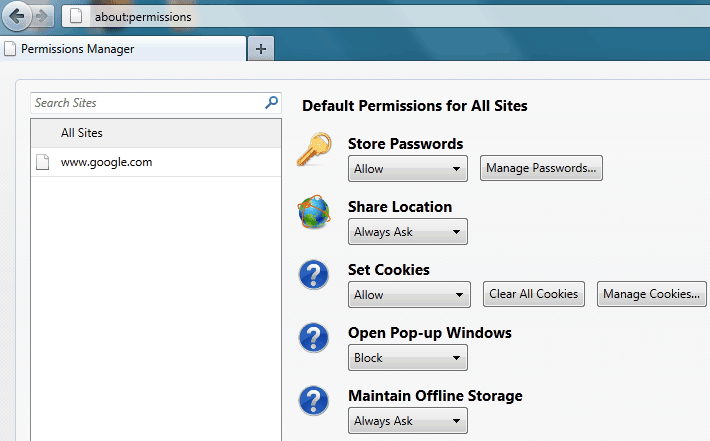Image resolution: width=710 pixels, height=441 pixels.
Task: Click the Maintain Offline Storage question icon
Action: pyautogui.click(x=314, y=400)
